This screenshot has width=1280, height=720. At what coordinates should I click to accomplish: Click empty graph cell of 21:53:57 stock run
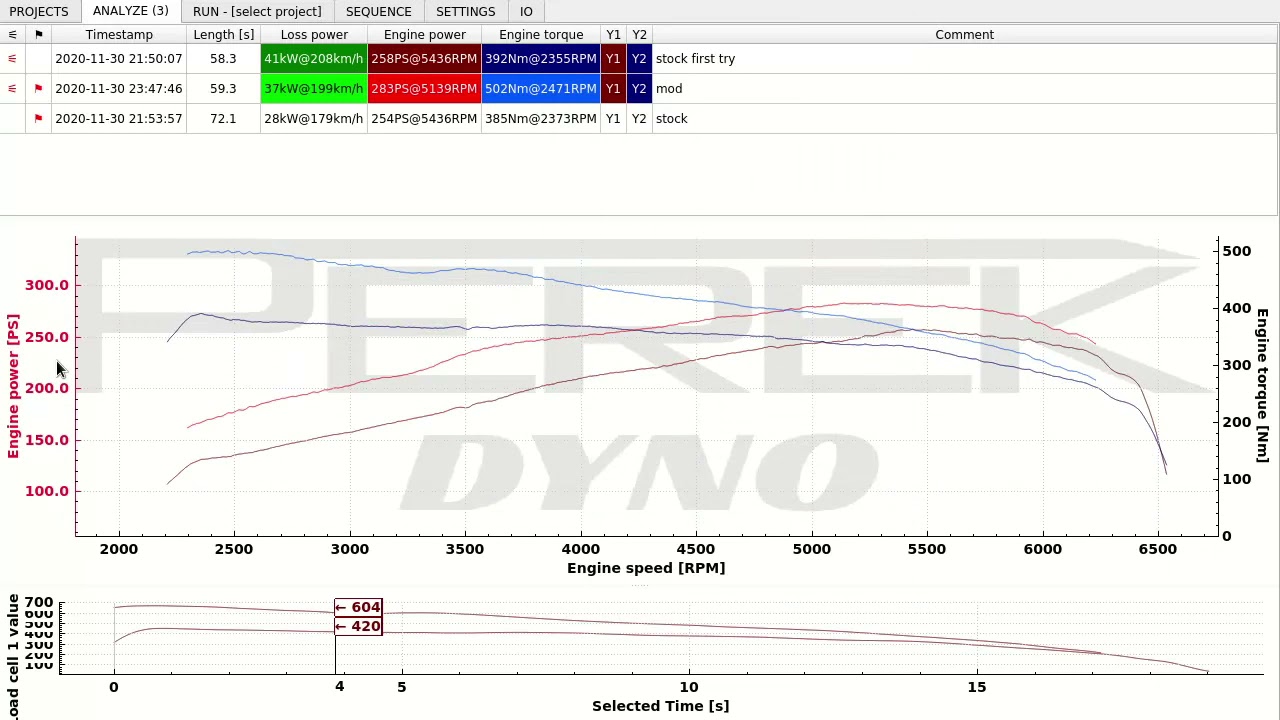[x=12, y=118]
